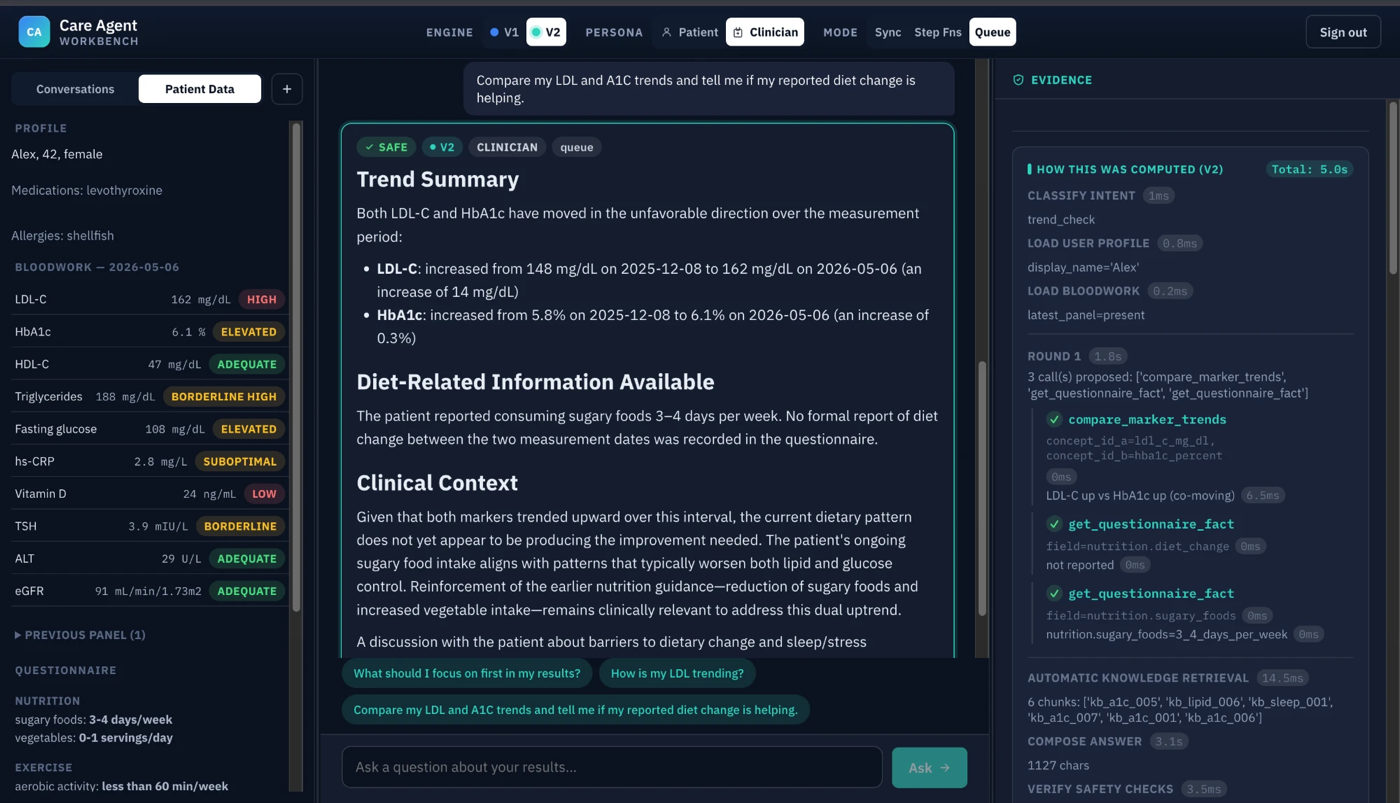Click checkmark icon for get_questionnaire_fact sugary_foods
The width and height of the screenshot is (1400, 803).
[x=1054, y=593]
